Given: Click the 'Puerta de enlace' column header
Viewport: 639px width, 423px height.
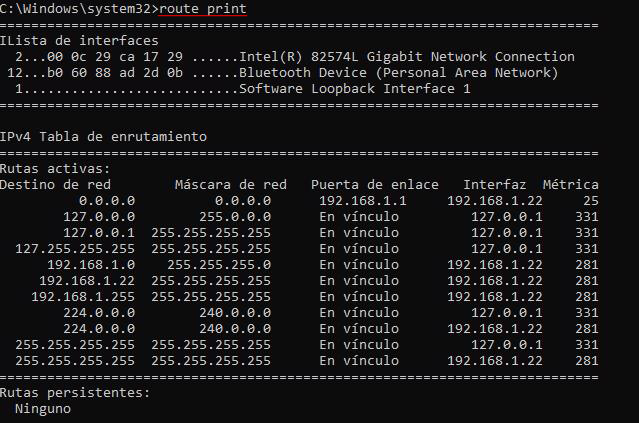Looking at the screenshot, I should coord(375,185).
